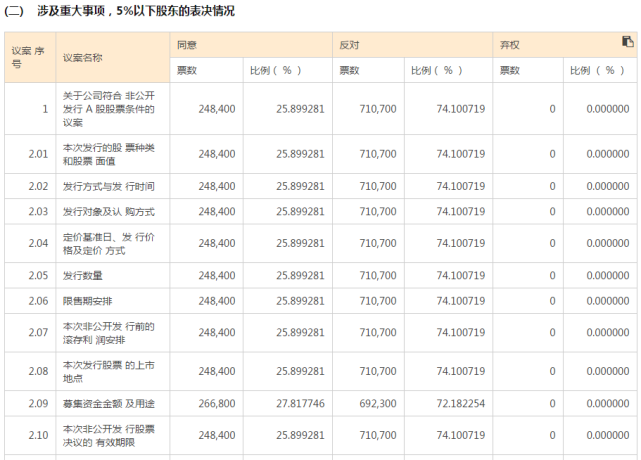Select proposal number 2.03 cell

click(30, 211)
